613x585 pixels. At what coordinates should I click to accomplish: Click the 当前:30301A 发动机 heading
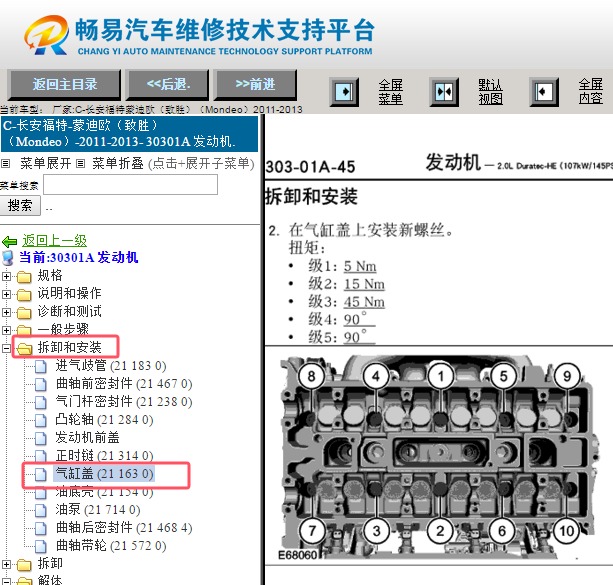click(x=78, y=258)
